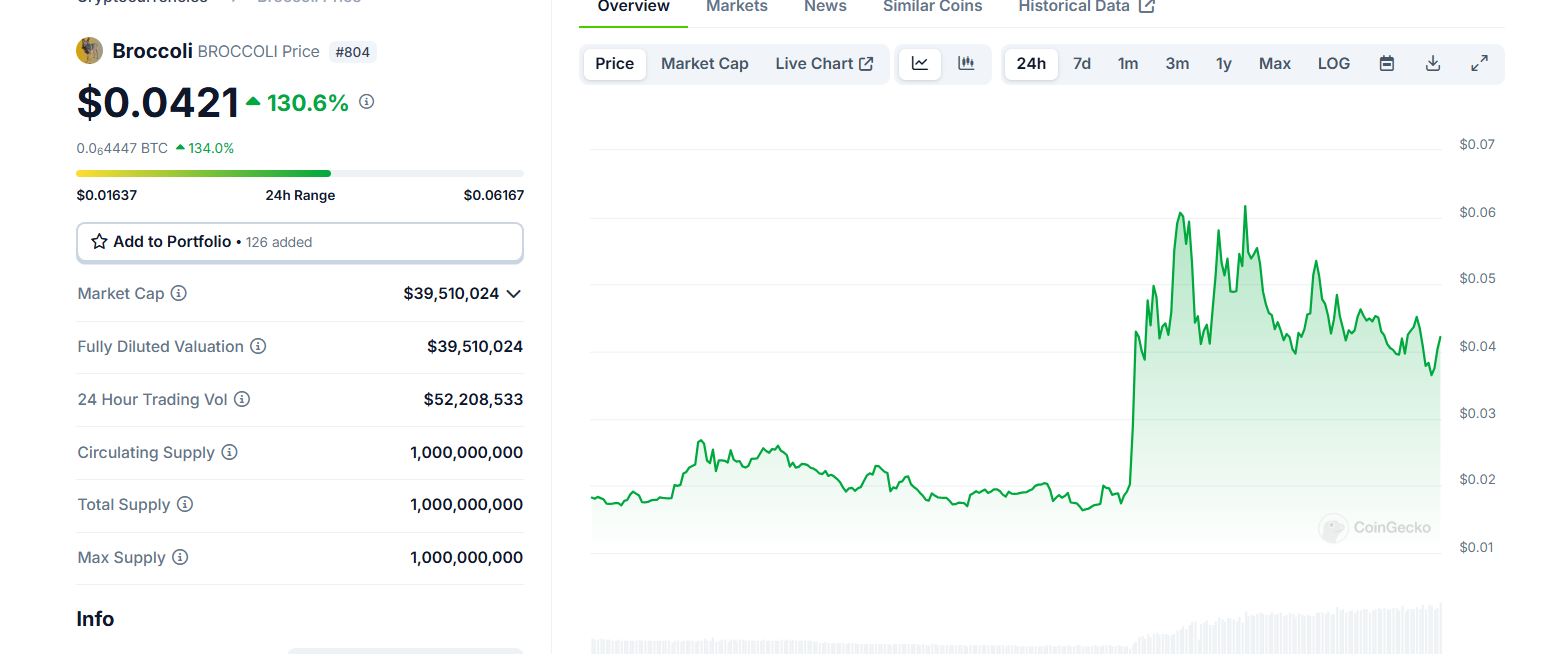This screenshot has height=654, width=1546.
Task: Open the Markets tab
Action: coord(737,7)
